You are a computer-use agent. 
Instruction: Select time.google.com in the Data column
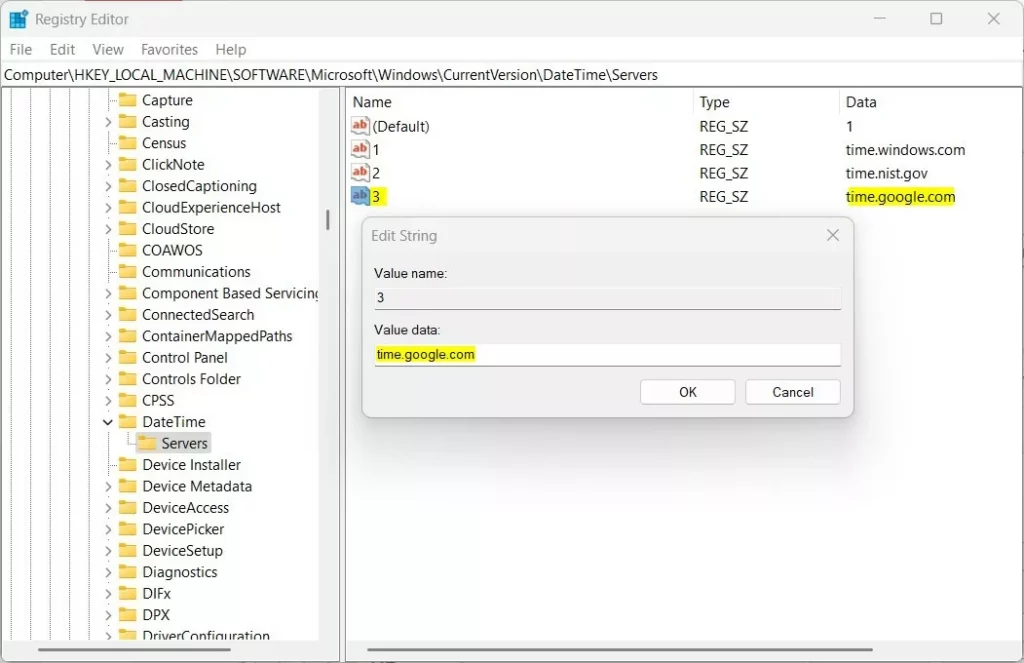coord(900,197)
